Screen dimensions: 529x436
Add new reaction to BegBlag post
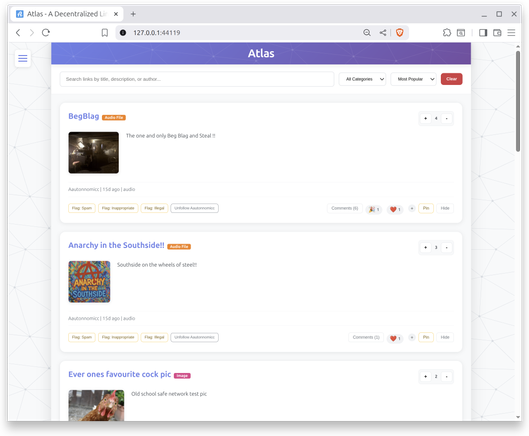[412, 209]
